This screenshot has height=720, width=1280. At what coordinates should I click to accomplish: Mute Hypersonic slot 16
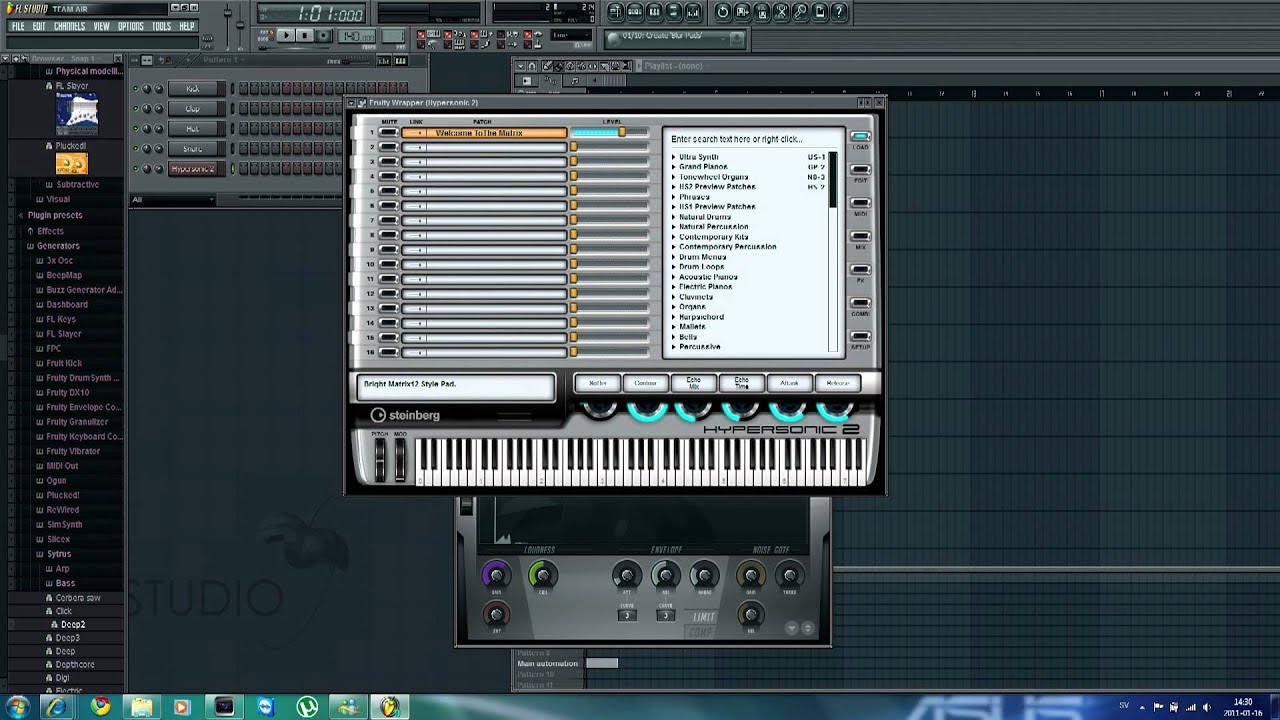pyautogui.click(x=387, y=352)
